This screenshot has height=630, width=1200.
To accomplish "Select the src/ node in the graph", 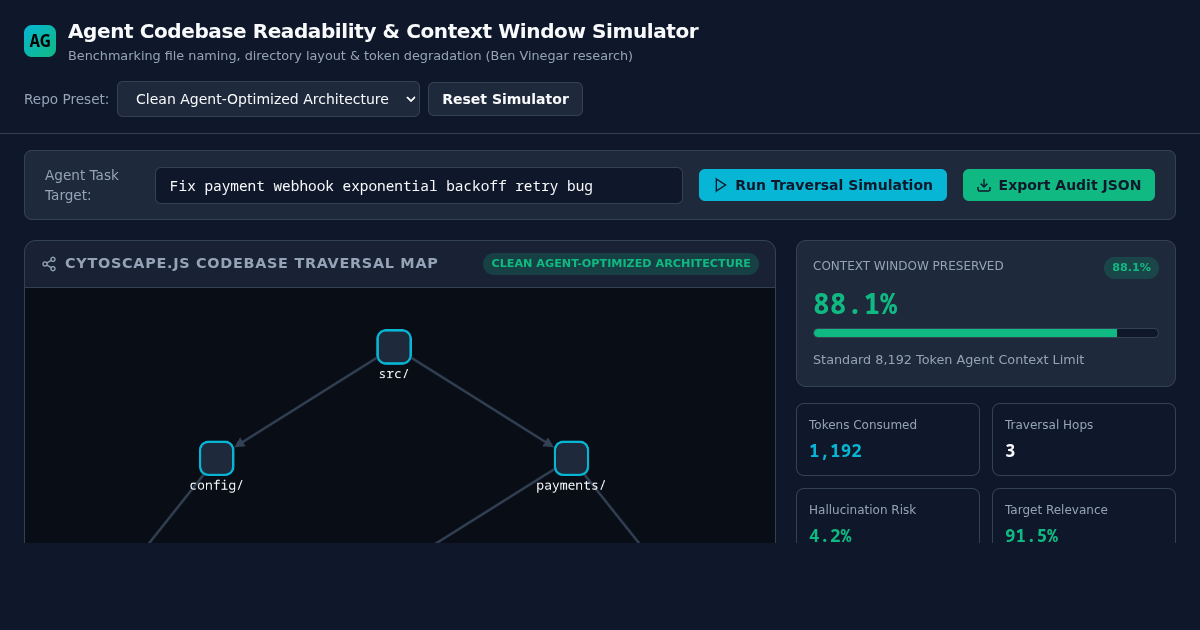I will click(x=394, y=347).
